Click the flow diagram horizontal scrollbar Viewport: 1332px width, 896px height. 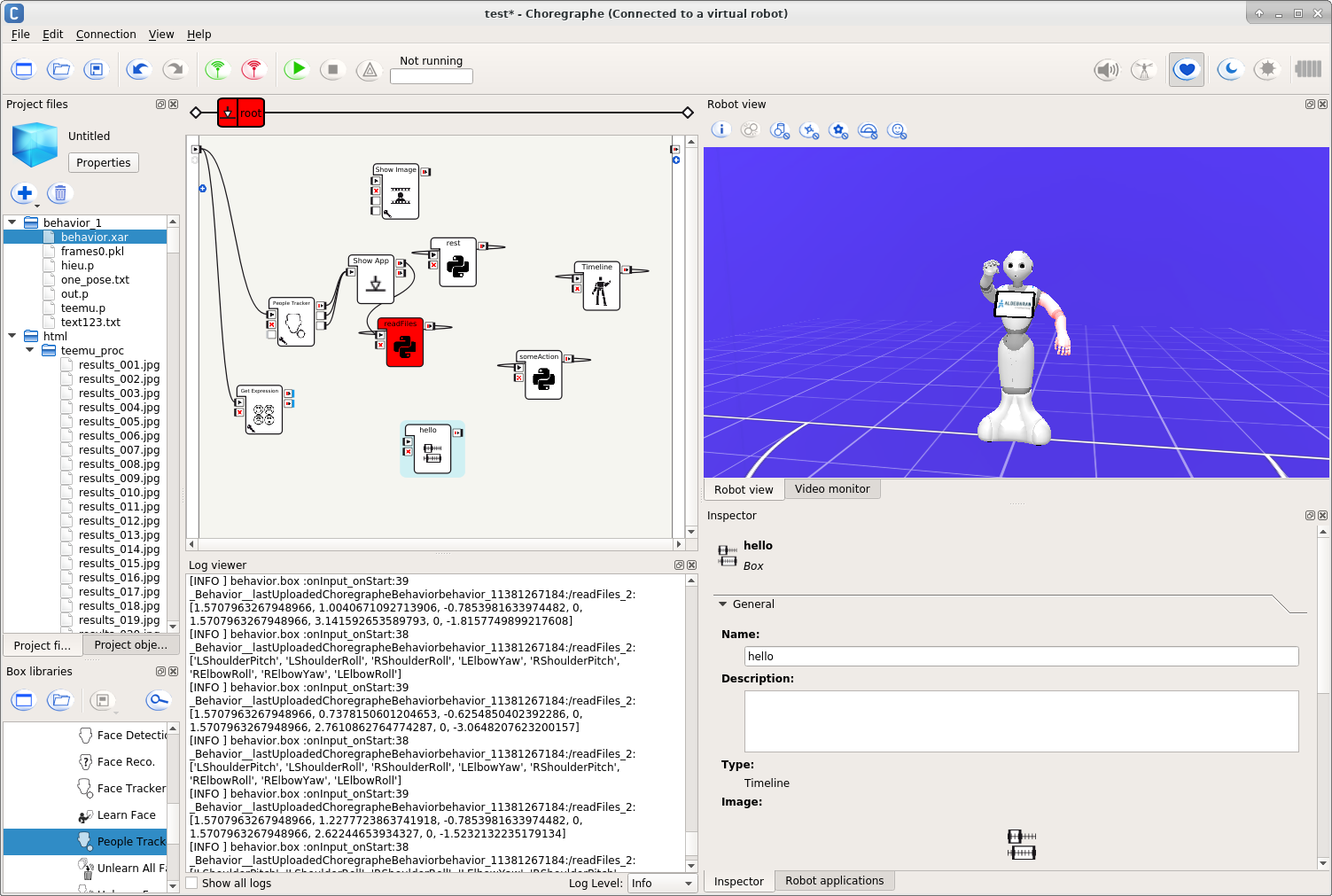click(434, 544)
